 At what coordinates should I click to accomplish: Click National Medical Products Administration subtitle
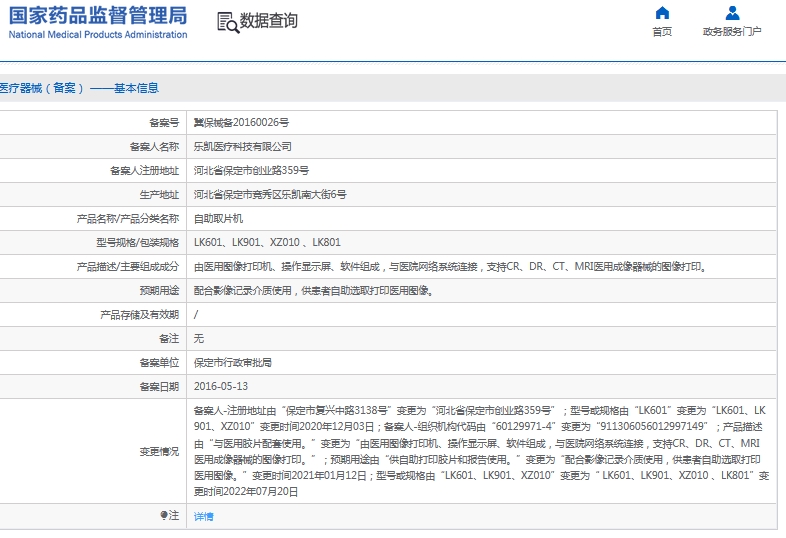point(98,35)
